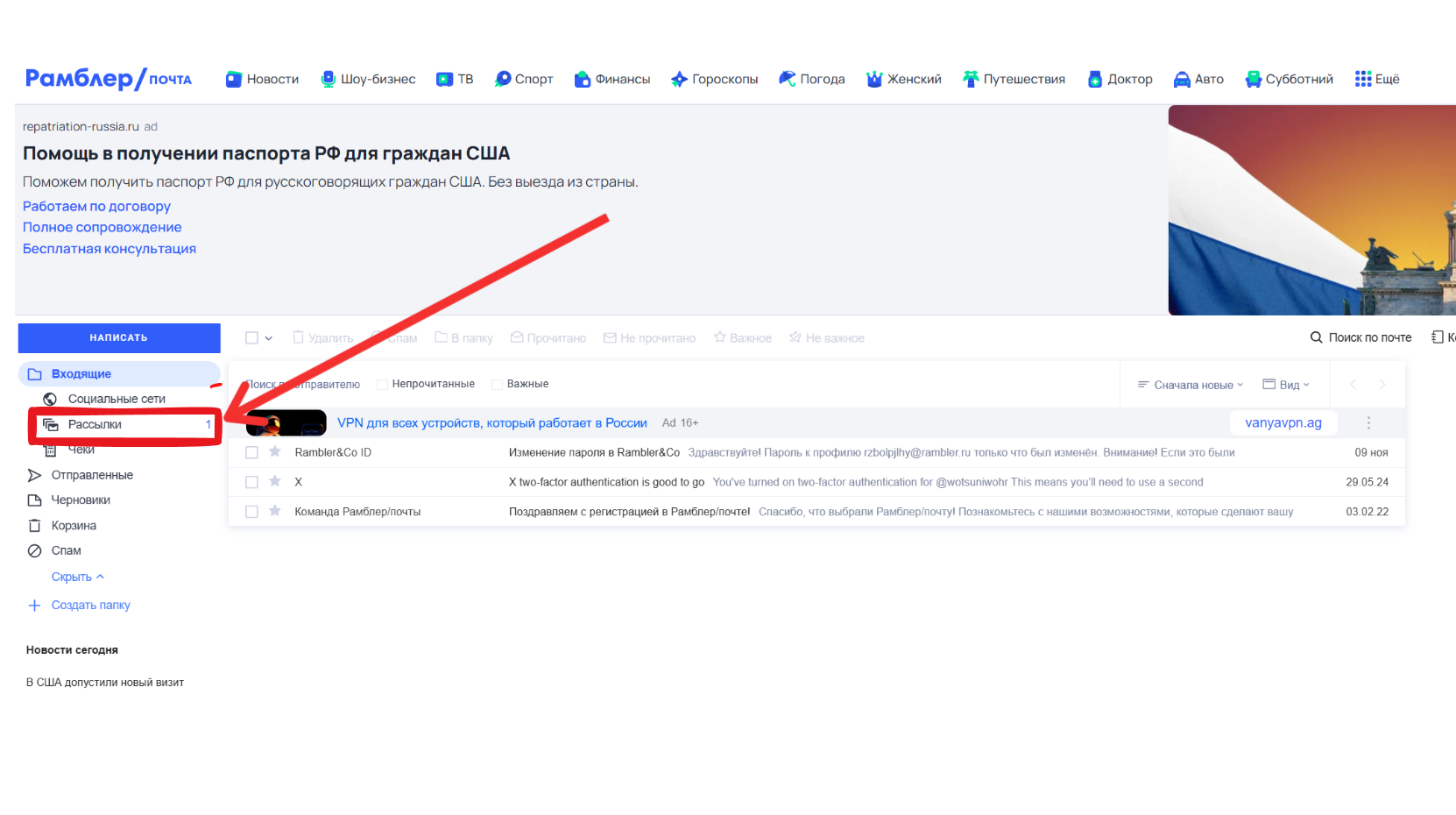
Task: Enable the Непрочитанные filter checkbox
Action: (x=382, y=385)
